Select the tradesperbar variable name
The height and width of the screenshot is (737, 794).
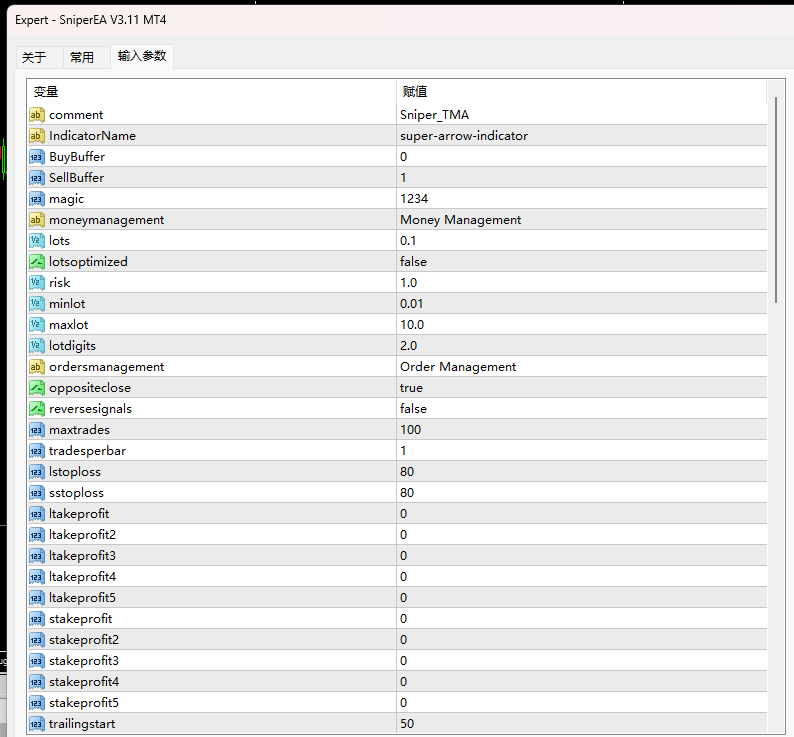[x=88, y=451]
